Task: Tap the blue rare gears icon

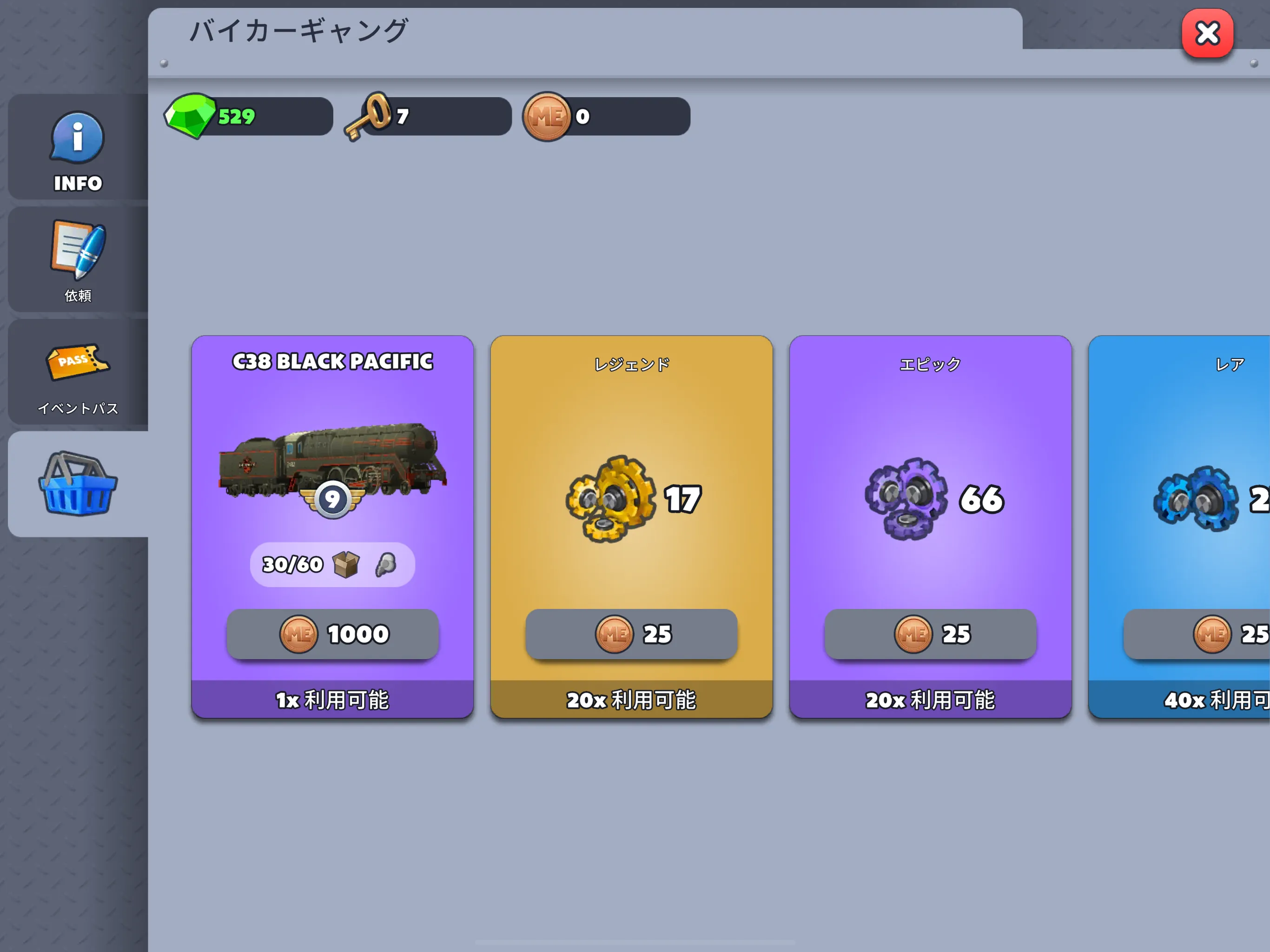Action: [1197, 498]
